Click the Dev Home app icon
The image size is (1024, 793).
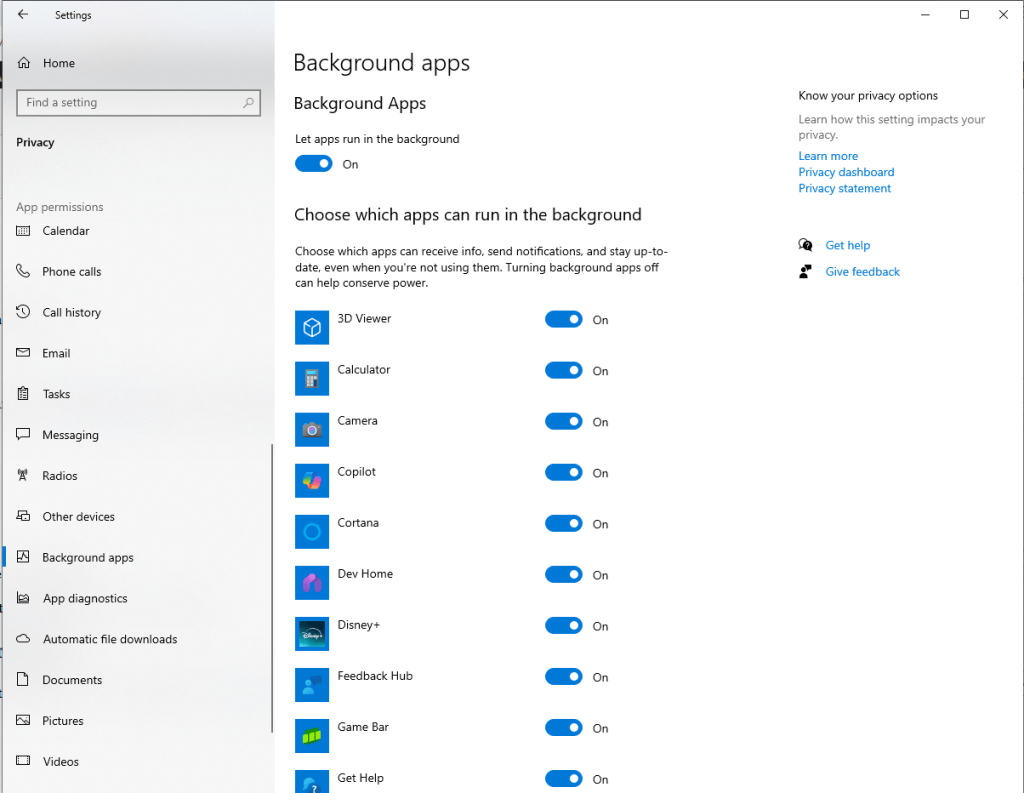[312, 582]
